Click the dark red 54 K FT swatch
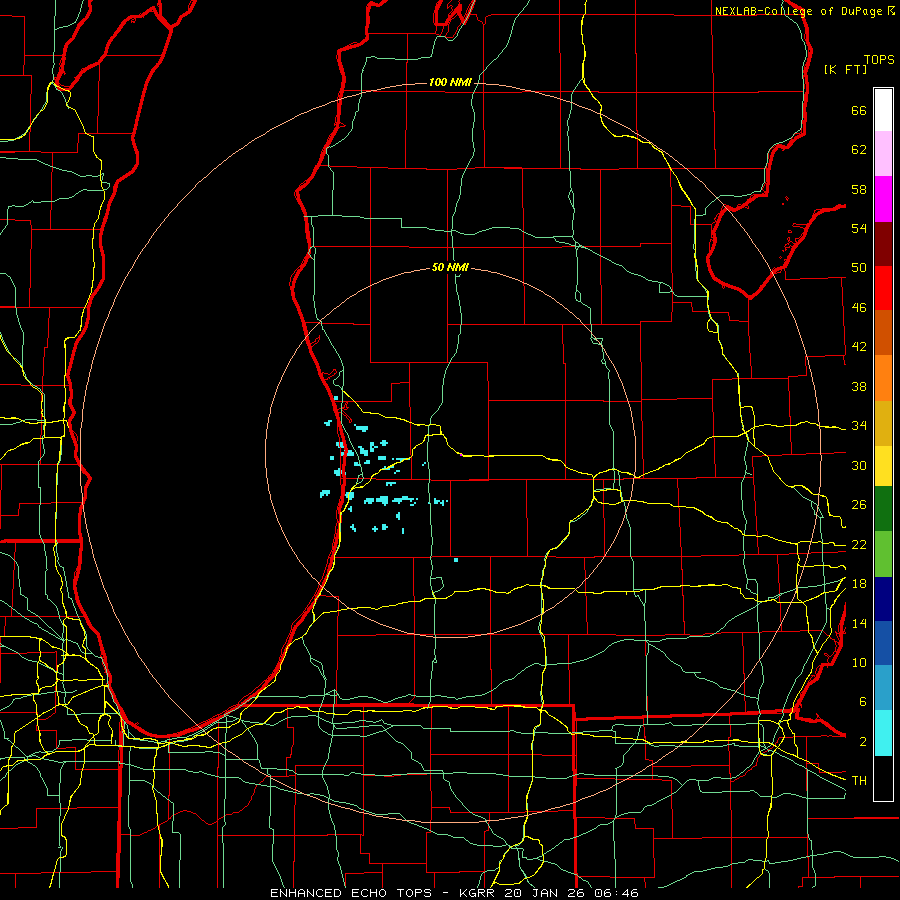Screen dimensions: 900x900 (x=883, y=244)
